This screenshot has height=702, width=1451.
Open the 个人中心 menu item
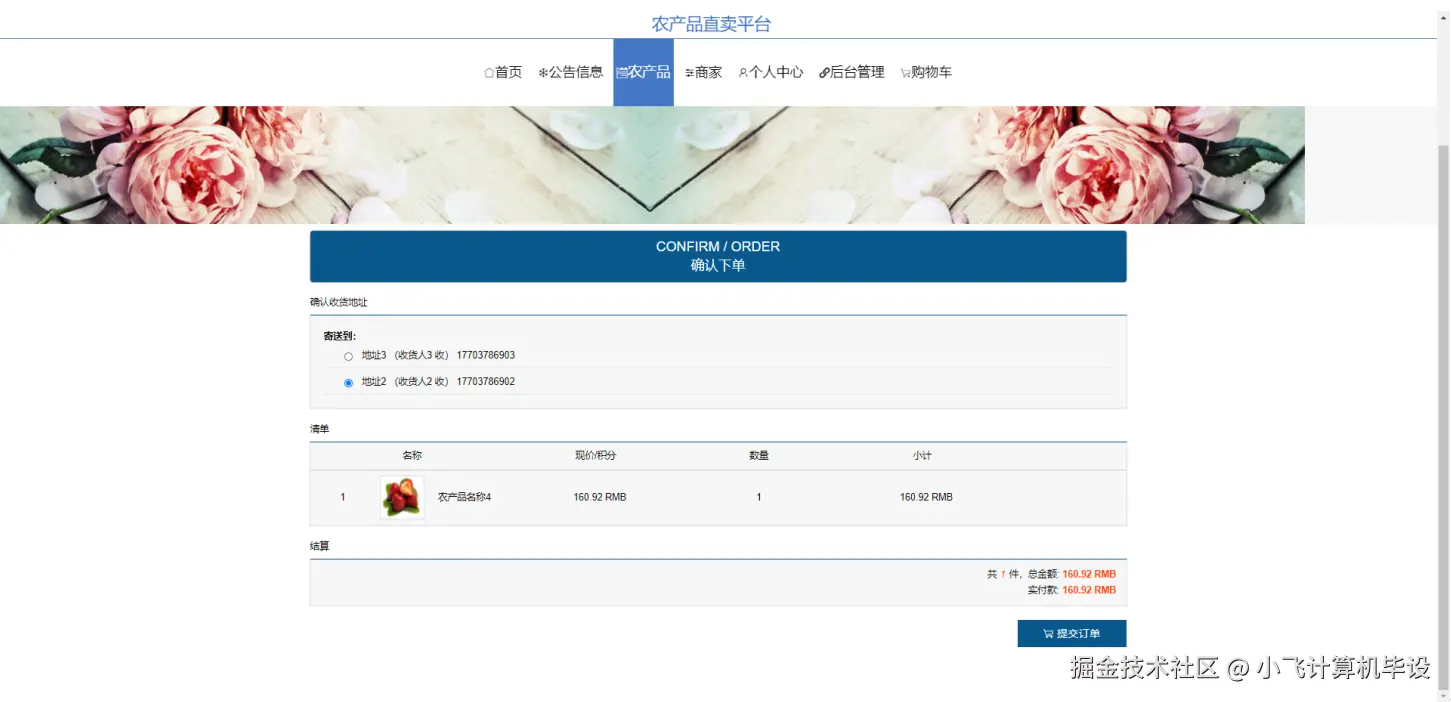[x=771, y=72]
